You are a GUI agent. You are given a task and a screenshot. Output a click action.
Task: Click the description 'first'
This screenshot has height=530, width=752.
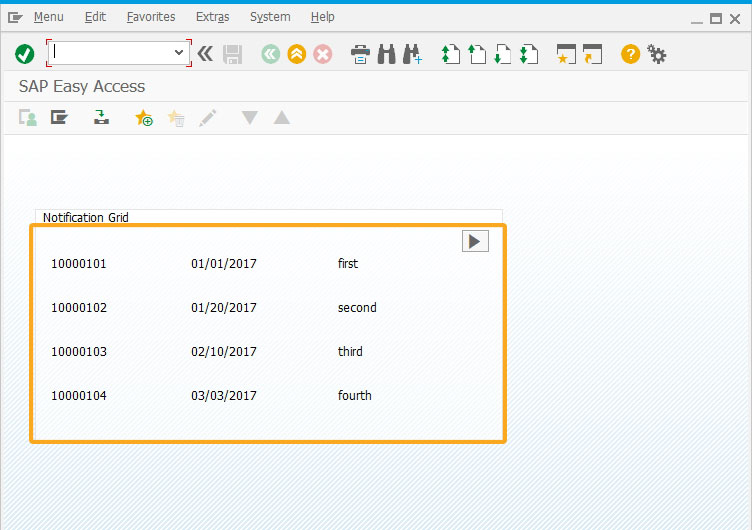348,263
